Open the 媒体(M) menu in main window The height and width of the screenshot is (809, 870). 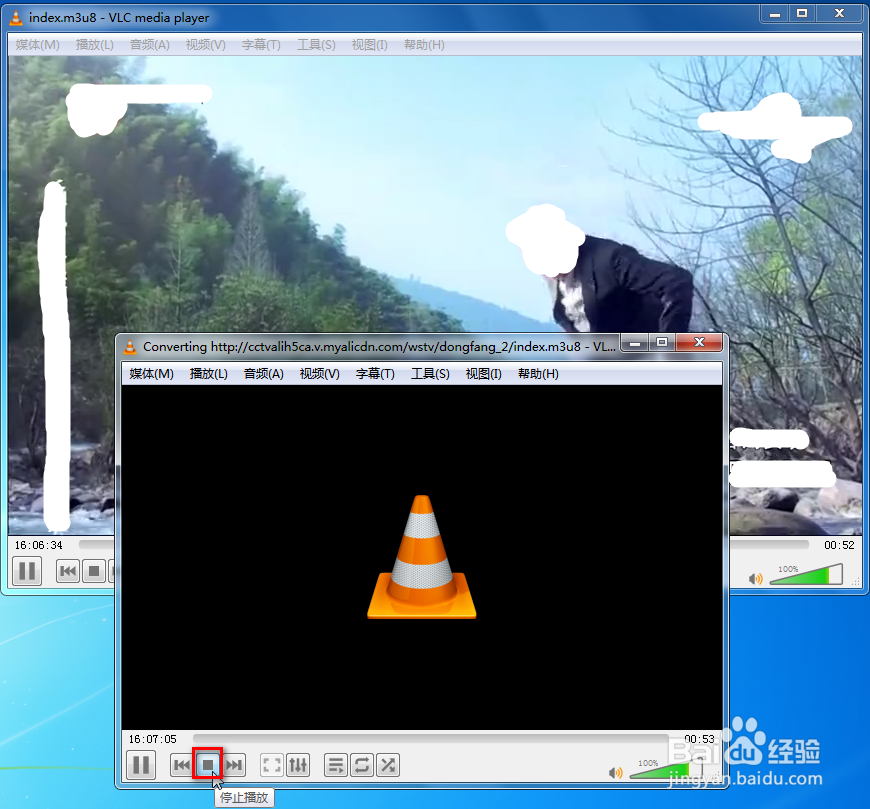pos(36,44)
